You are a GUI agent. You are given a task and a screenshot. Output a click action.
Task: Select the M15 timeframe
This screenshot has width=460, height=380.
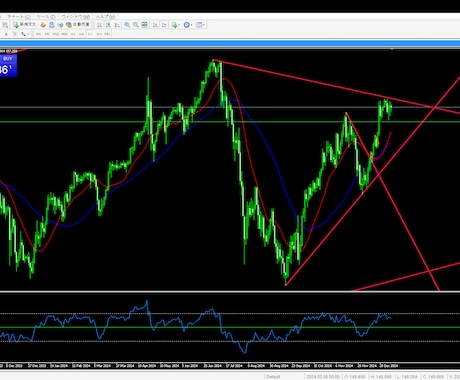tap(56, 34)
